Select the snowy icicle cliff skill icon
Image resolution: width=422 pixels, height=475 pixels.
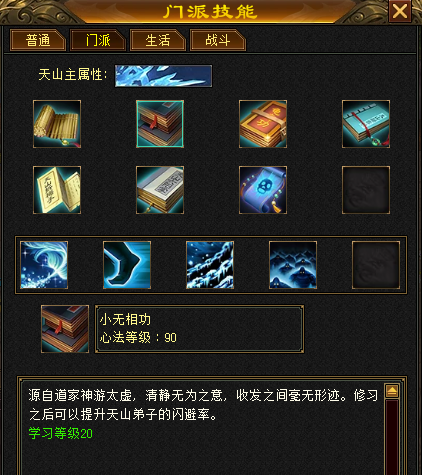pos(210,265)
